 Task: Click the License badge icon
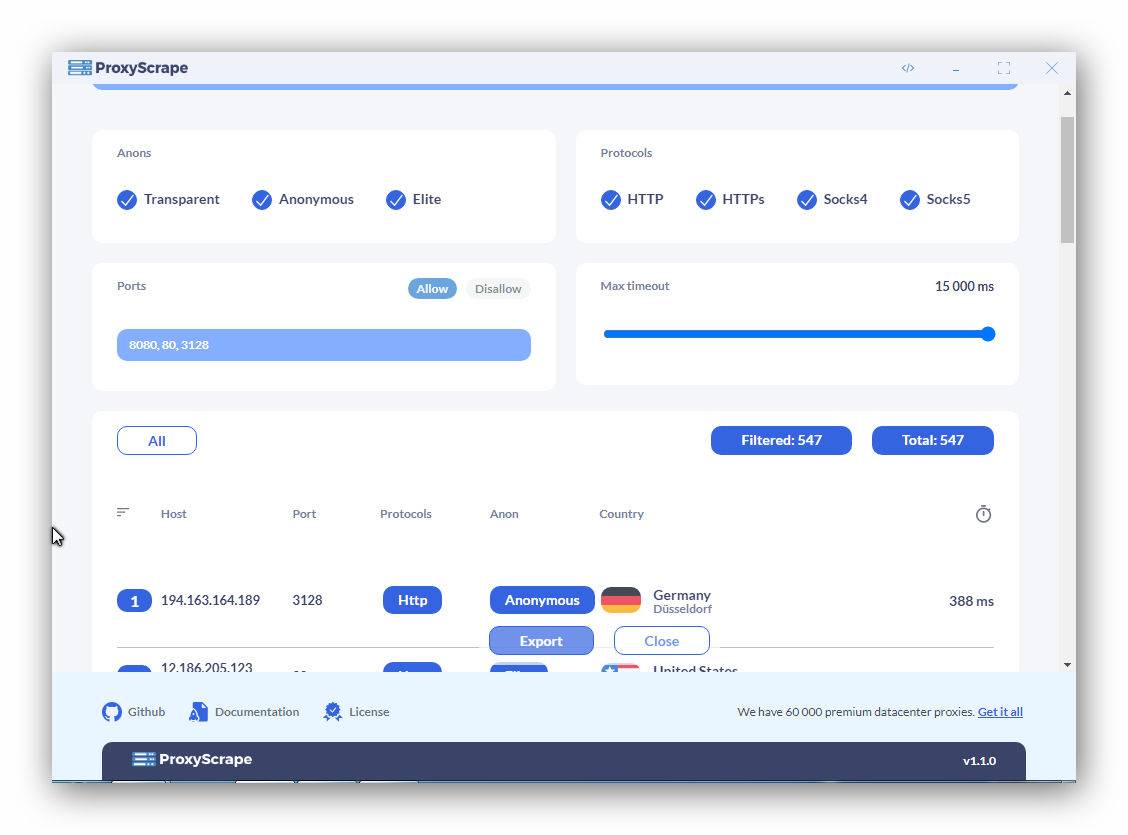[x=332, y=712]
